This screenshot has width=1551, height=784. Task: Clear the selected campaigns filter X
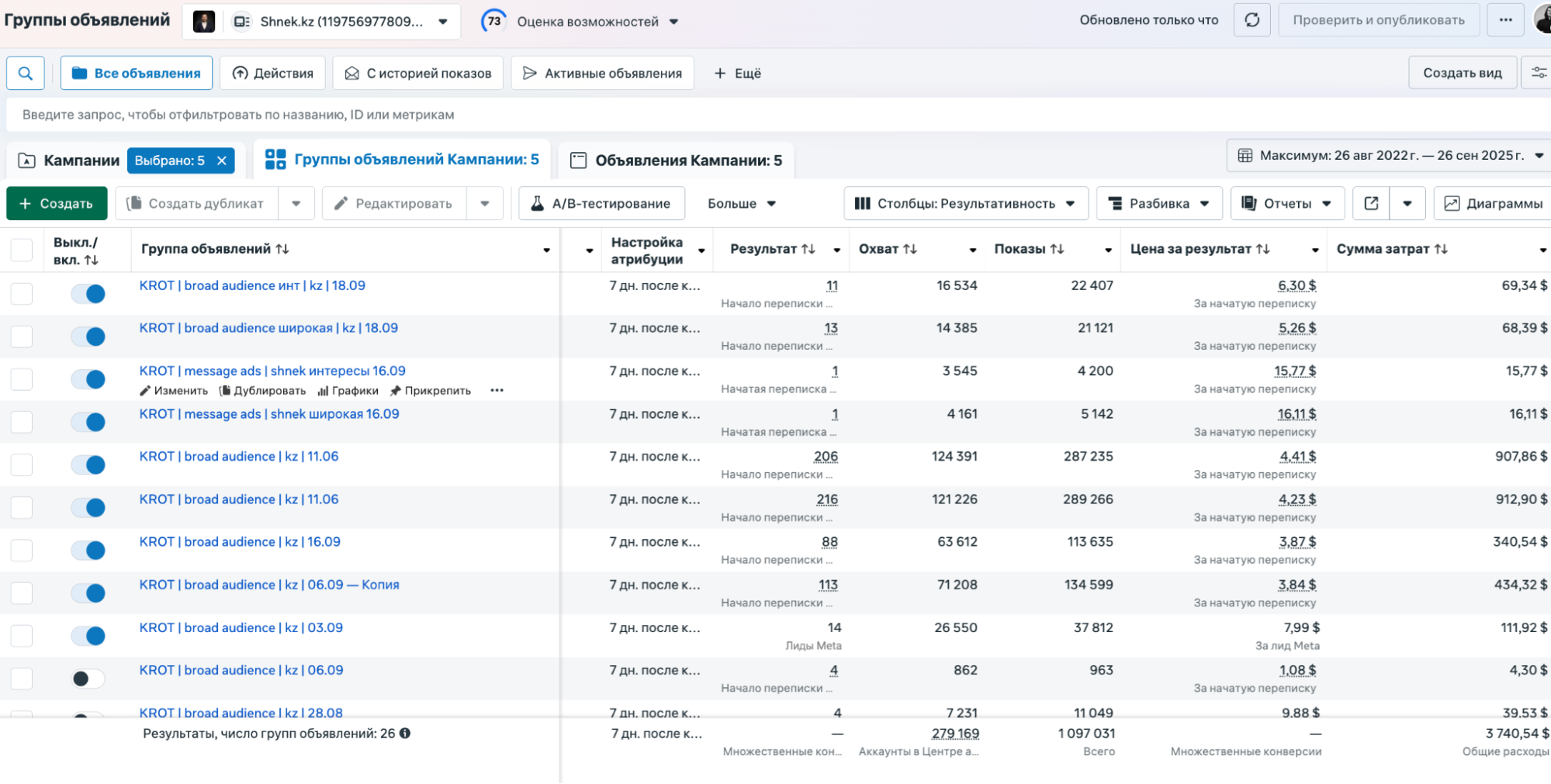222,161
